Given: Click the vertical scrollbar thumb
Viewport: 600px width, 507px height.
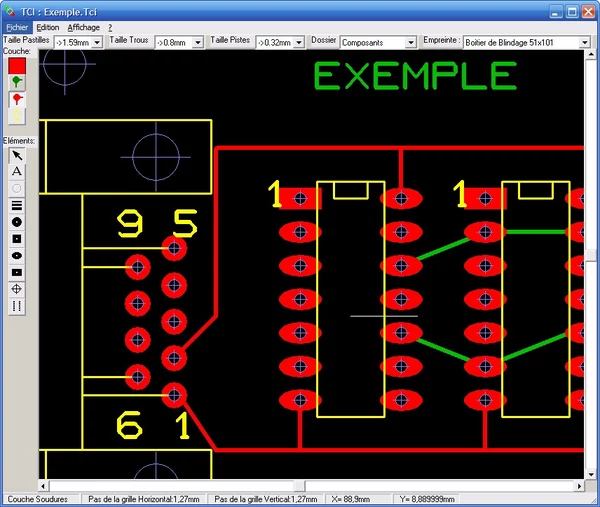Looking at the screenshot, I should tap(591, 255).
